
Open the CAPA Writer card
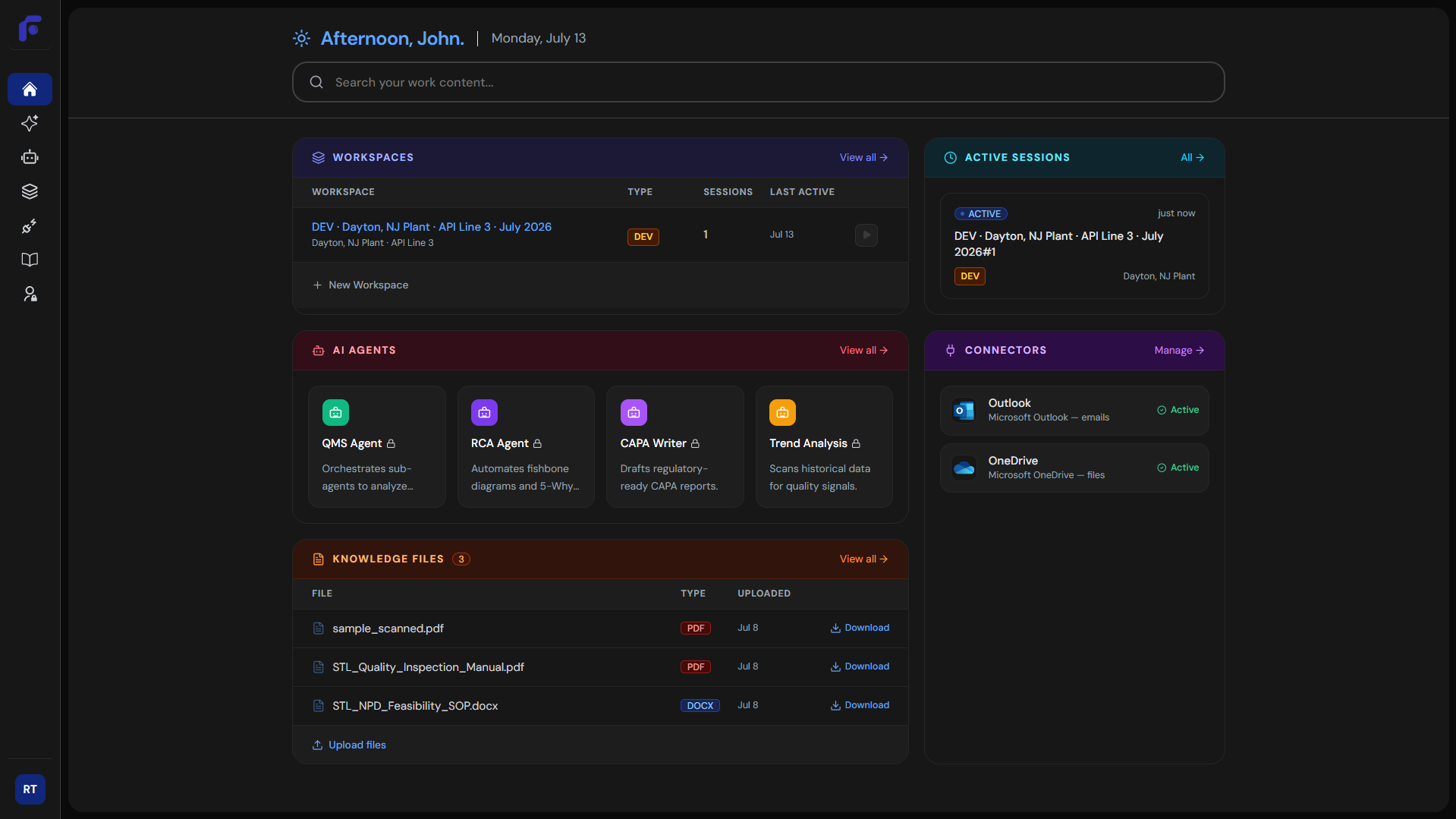coord(675,447)
